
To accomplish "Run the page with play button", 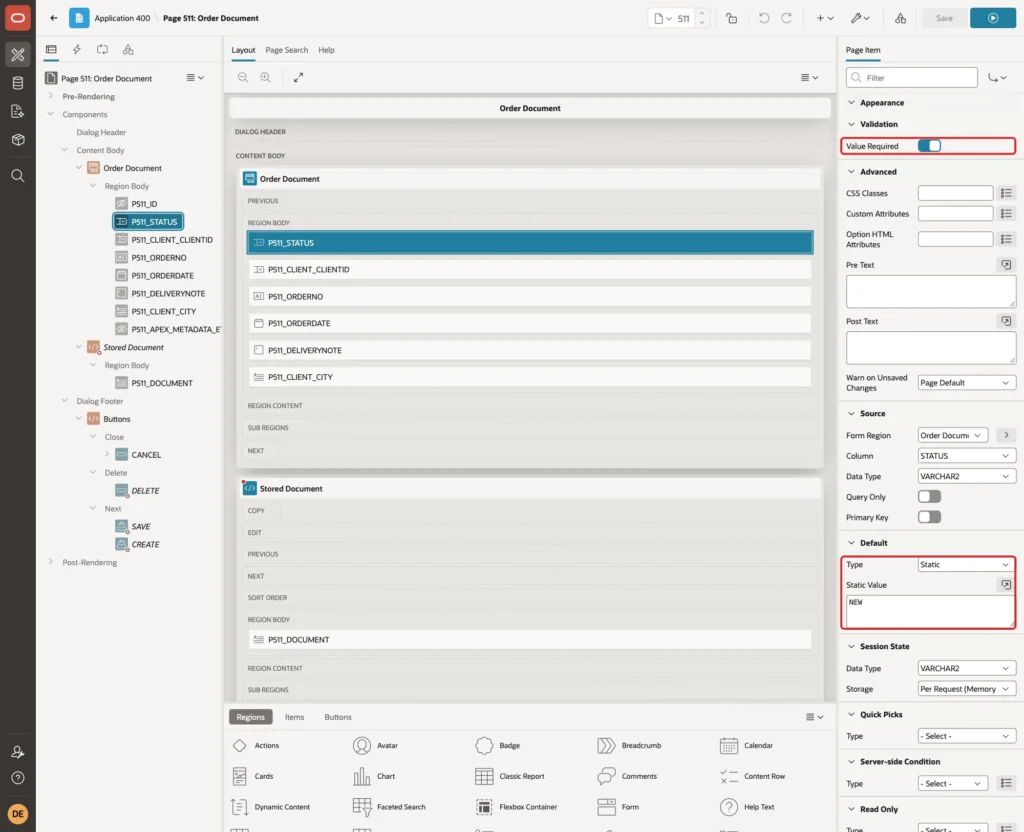I will tap(992, 18).
